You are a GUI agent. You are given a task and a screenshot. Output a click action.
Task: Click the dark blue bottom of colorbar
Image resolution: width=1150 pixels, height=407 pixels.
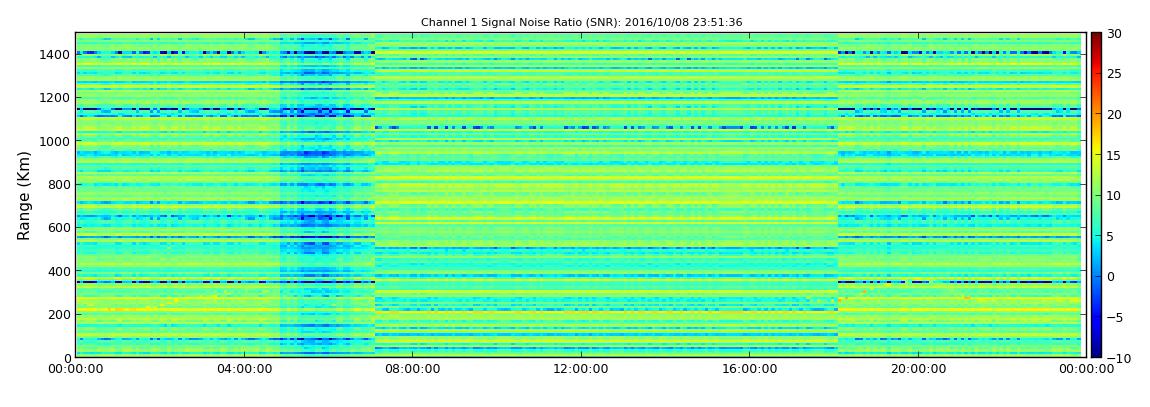coord(1096,351)
